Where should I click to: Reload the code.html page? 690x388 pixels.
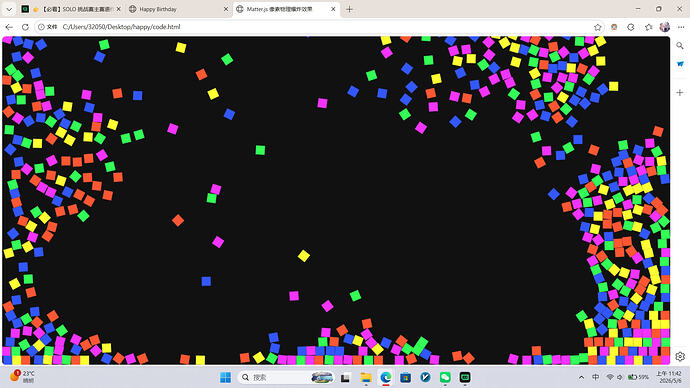click(25, 27)
